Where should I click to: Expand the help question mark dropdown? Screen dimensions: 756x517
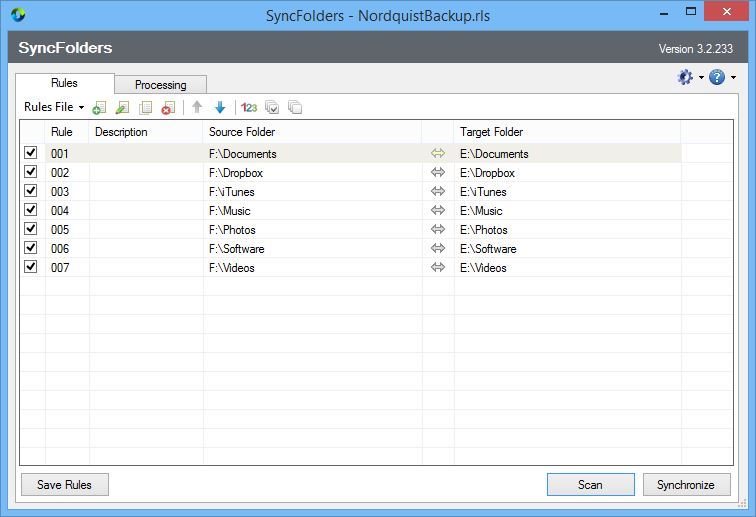733,78
